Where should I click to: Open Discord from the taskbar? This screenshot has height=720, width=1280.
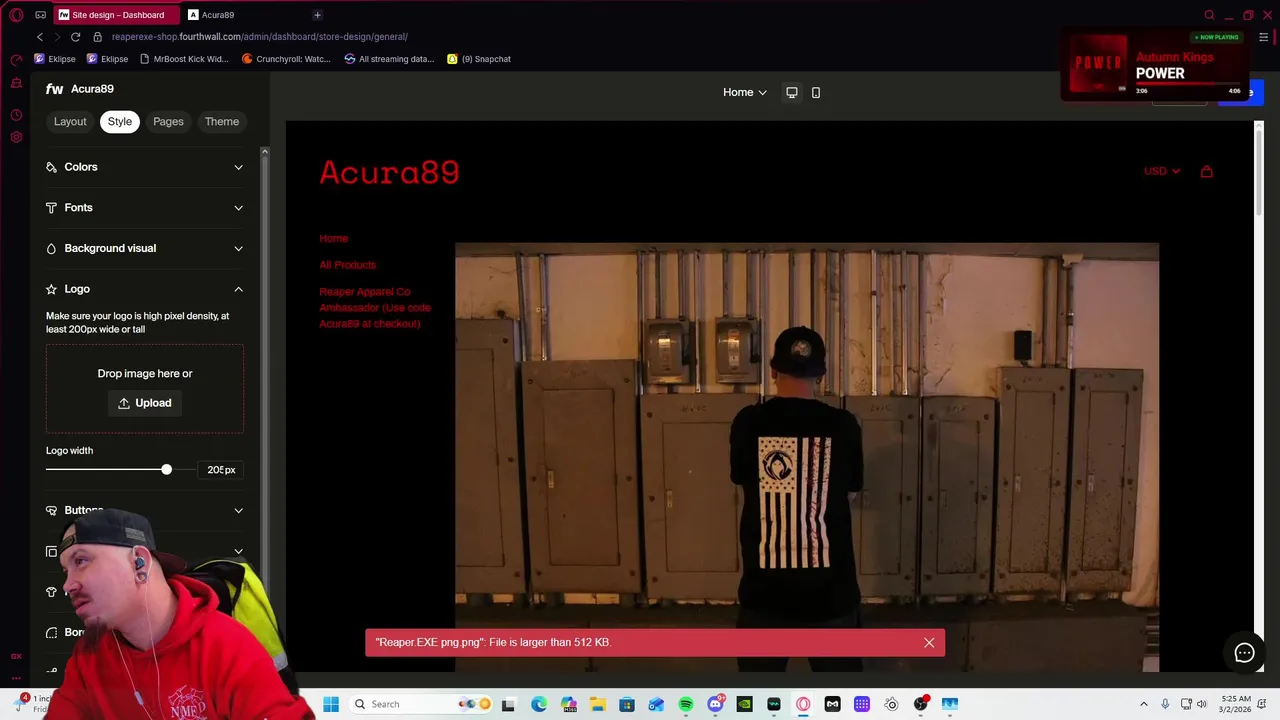(715, 704)
